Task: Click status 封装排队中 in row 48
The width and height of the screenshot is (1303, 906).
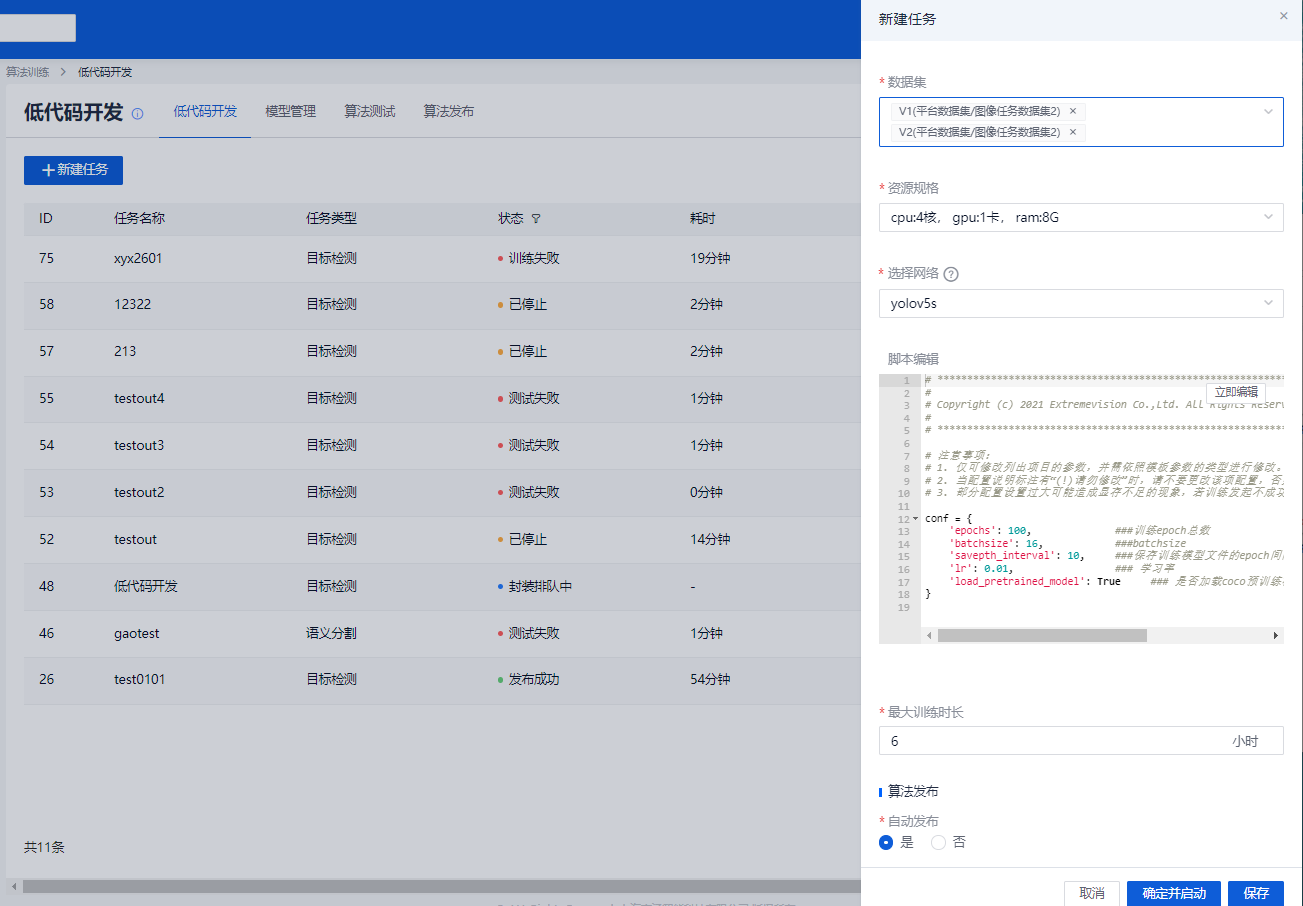Action: pos(540,586)
